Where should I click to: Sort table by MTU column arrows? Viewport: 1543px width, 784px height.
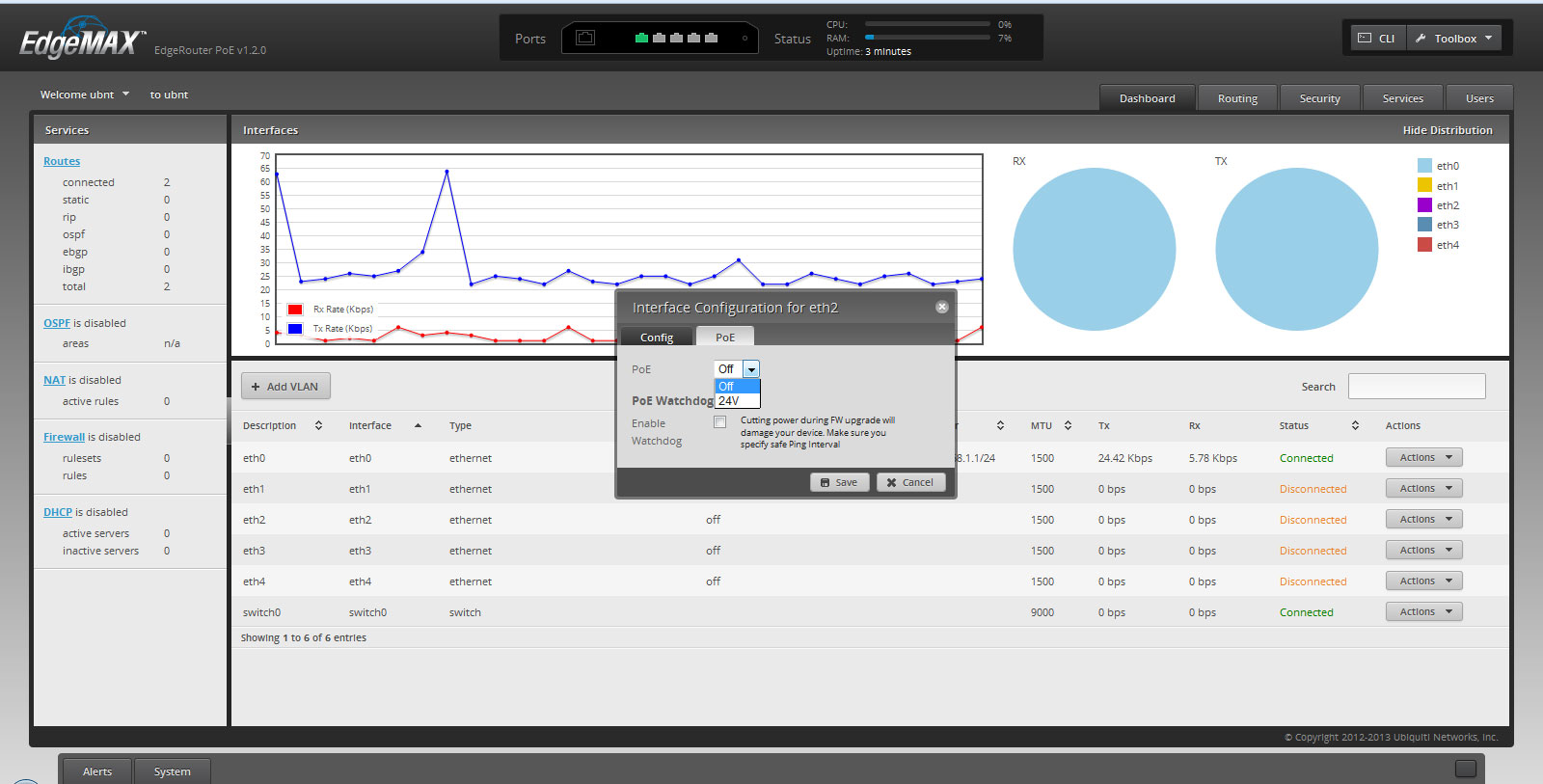click(1068, 425)
